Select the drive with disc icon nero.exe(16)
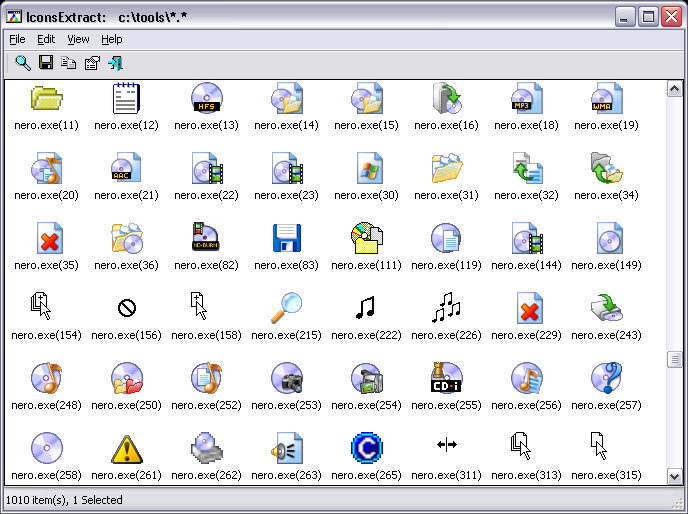This screenshot has height=514, width=688. (447, 98)
